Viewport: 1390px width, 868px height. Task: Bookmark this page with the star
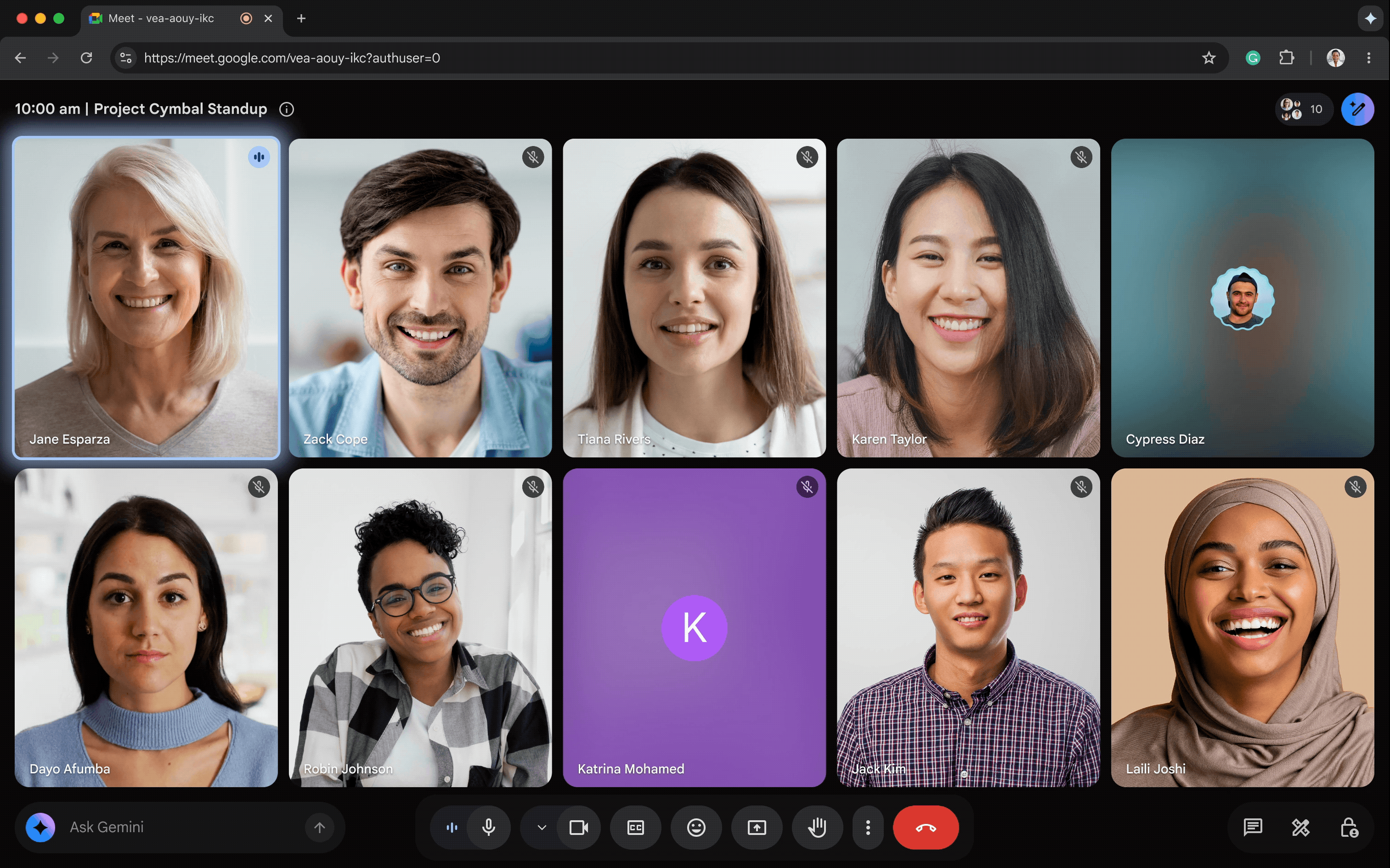click(1209, 58)
